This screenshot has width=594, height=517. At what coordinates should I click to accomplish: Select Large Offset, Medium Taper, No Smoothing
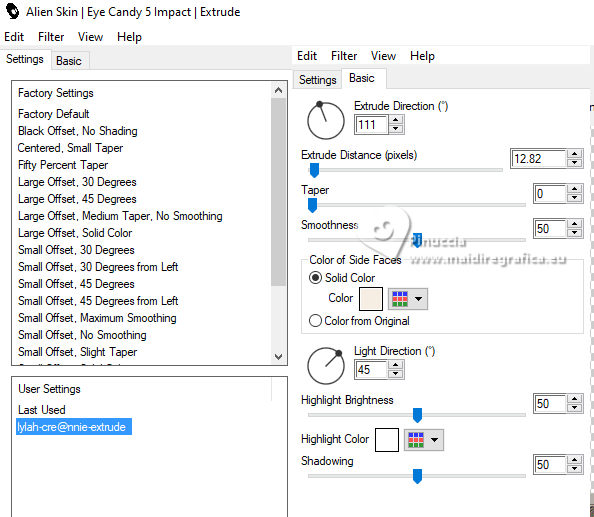pos(120,216)
